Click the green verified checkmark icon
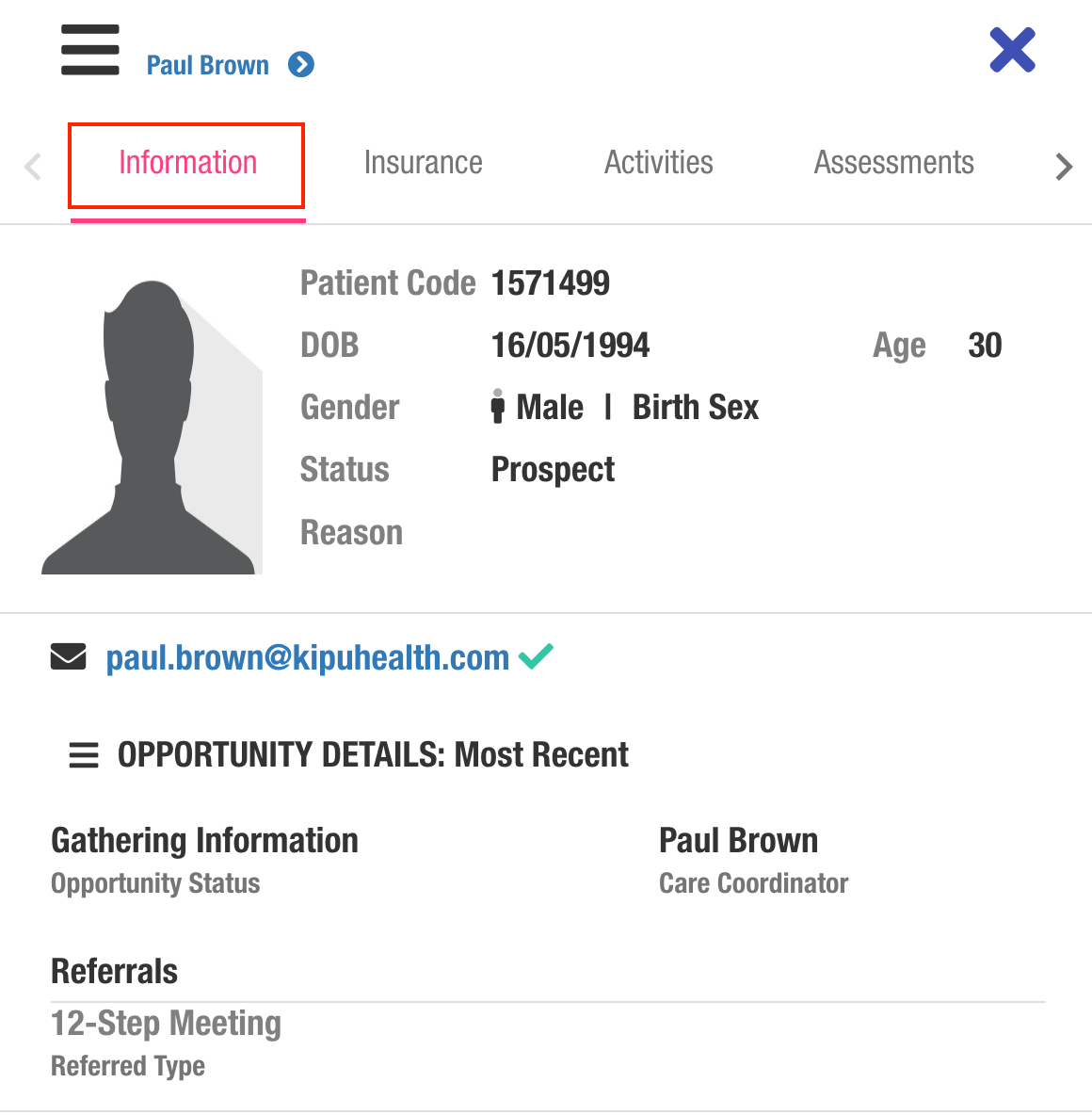The width and height of the screenshot is (1092, 1115). pos(537,655)
